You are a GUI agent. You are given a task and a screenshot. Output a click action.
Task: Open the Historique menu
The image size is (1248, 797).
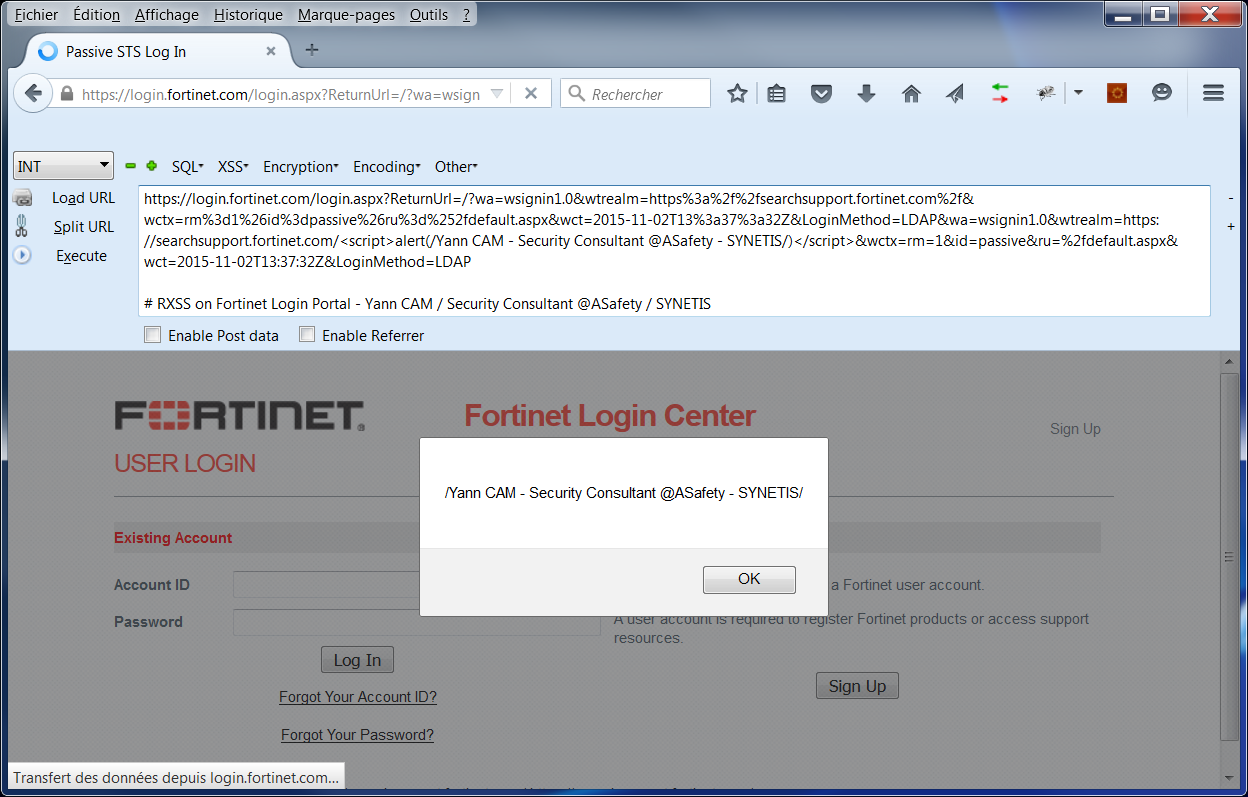pos(248,15)
